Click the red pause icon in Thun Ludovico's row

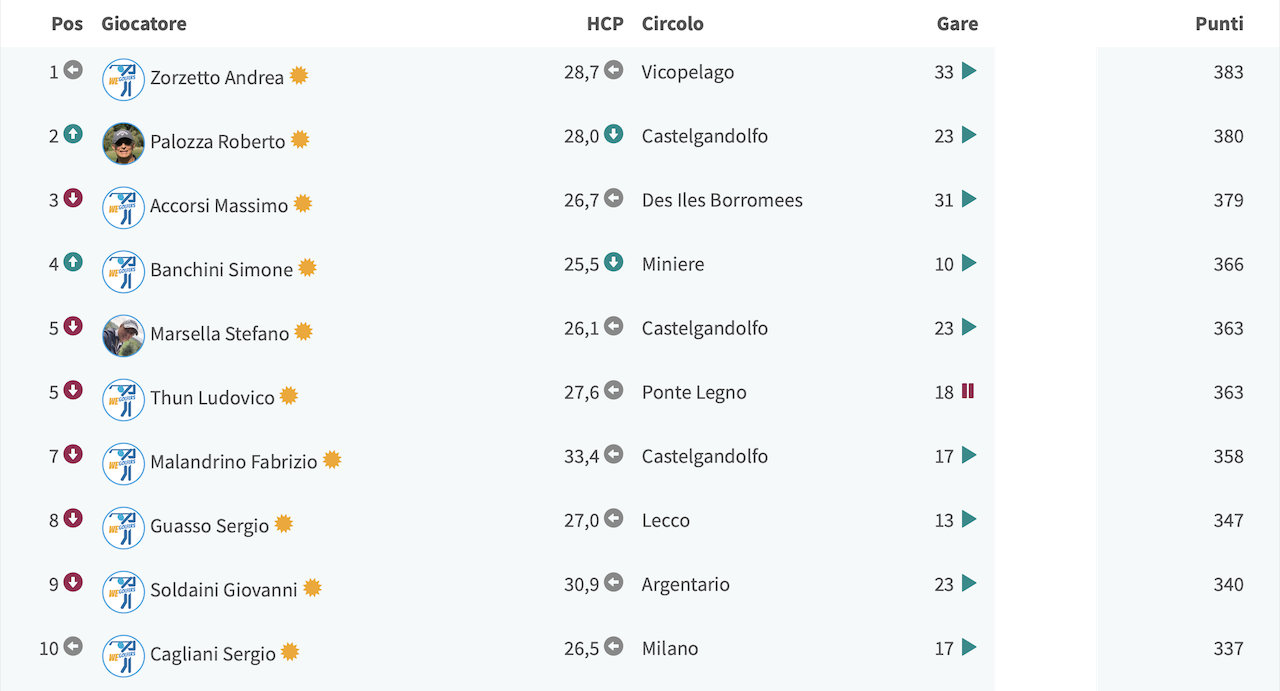967,391
